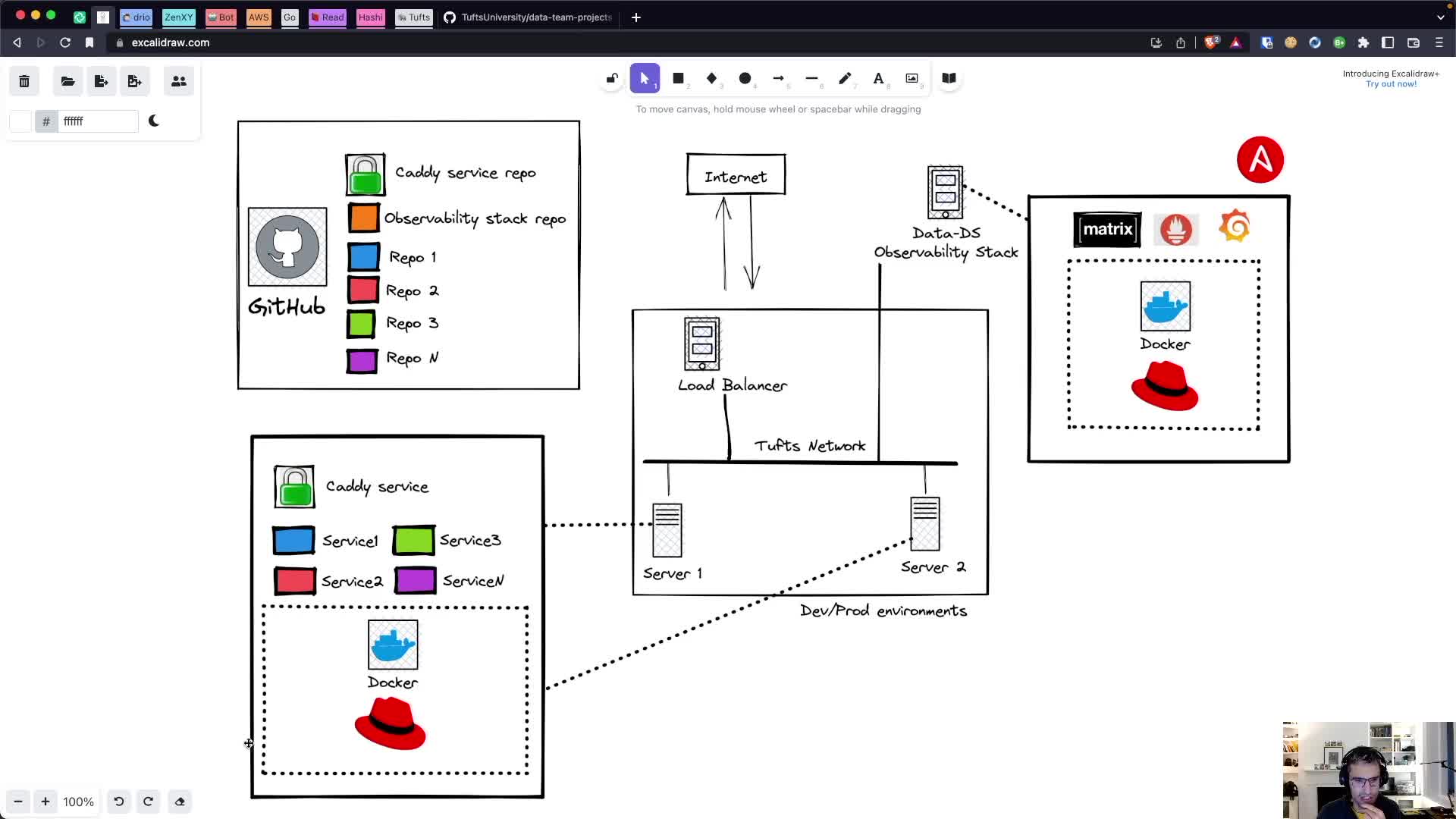This screenshot has width=1456, height=819.
Task: Open a file with the folder icon
Action: 67,81
